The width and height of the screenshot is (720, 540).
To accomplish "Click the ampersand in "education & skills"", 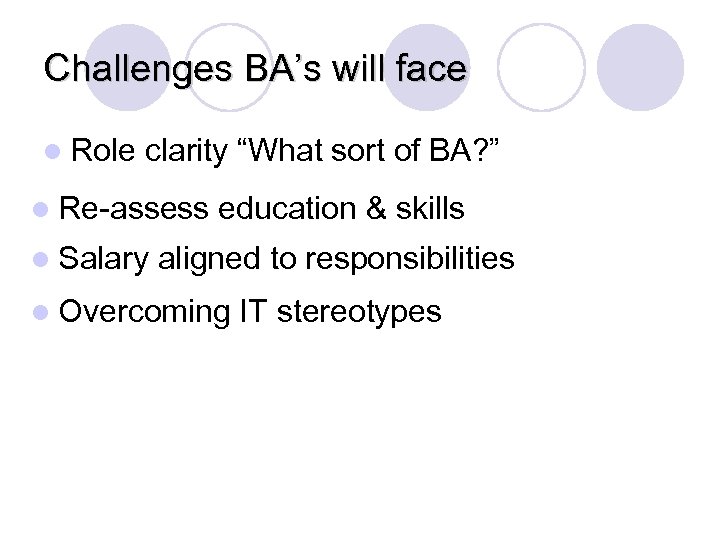I will click(375, 209).
